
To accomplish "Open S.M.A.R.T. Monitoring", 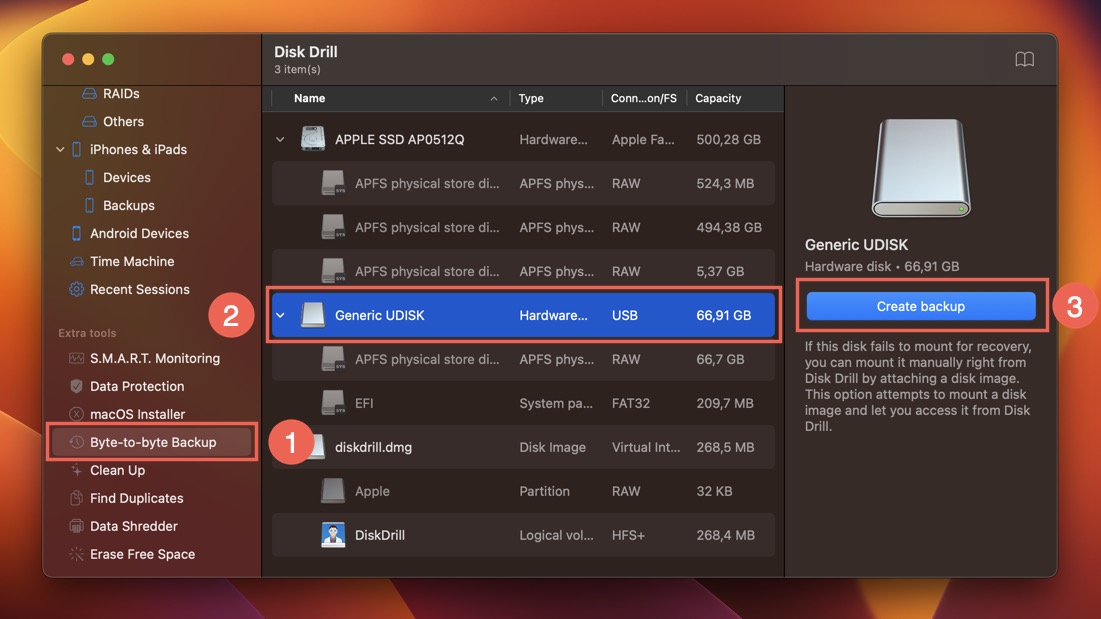I will click(x=154, y=358).
